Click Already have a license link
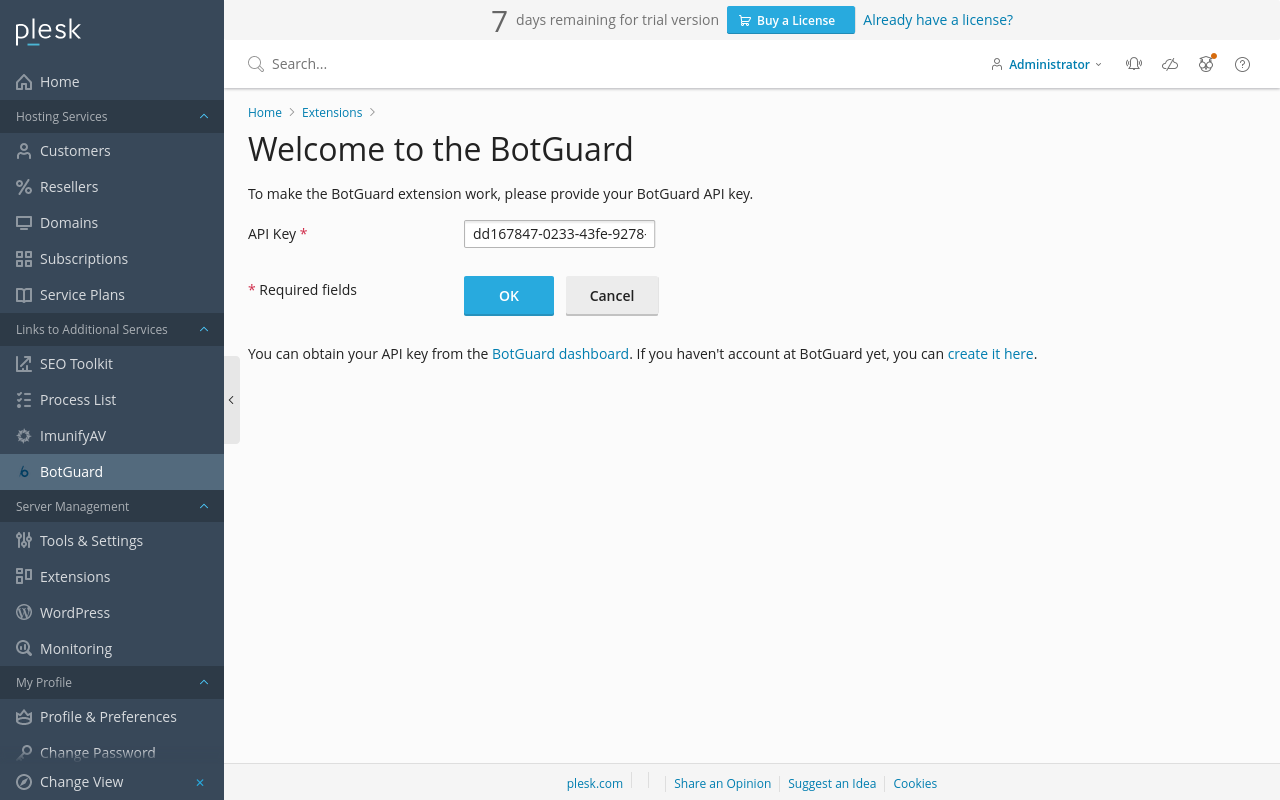Viewport: 1280px width, 800px height. pyautogui.click(x=938, y=20)
